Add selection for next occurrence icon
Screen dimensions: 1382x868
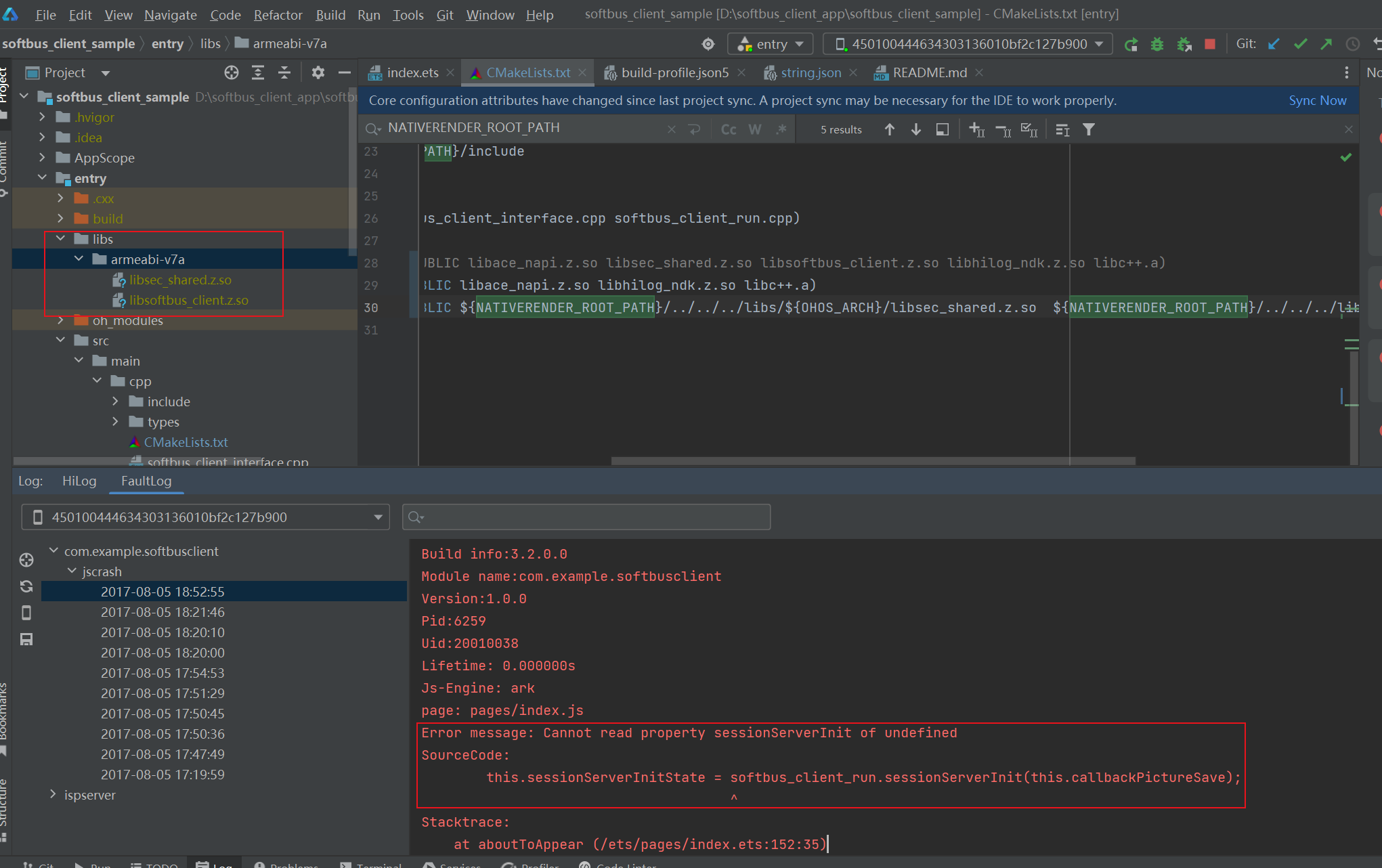click(x=976, y=129)
